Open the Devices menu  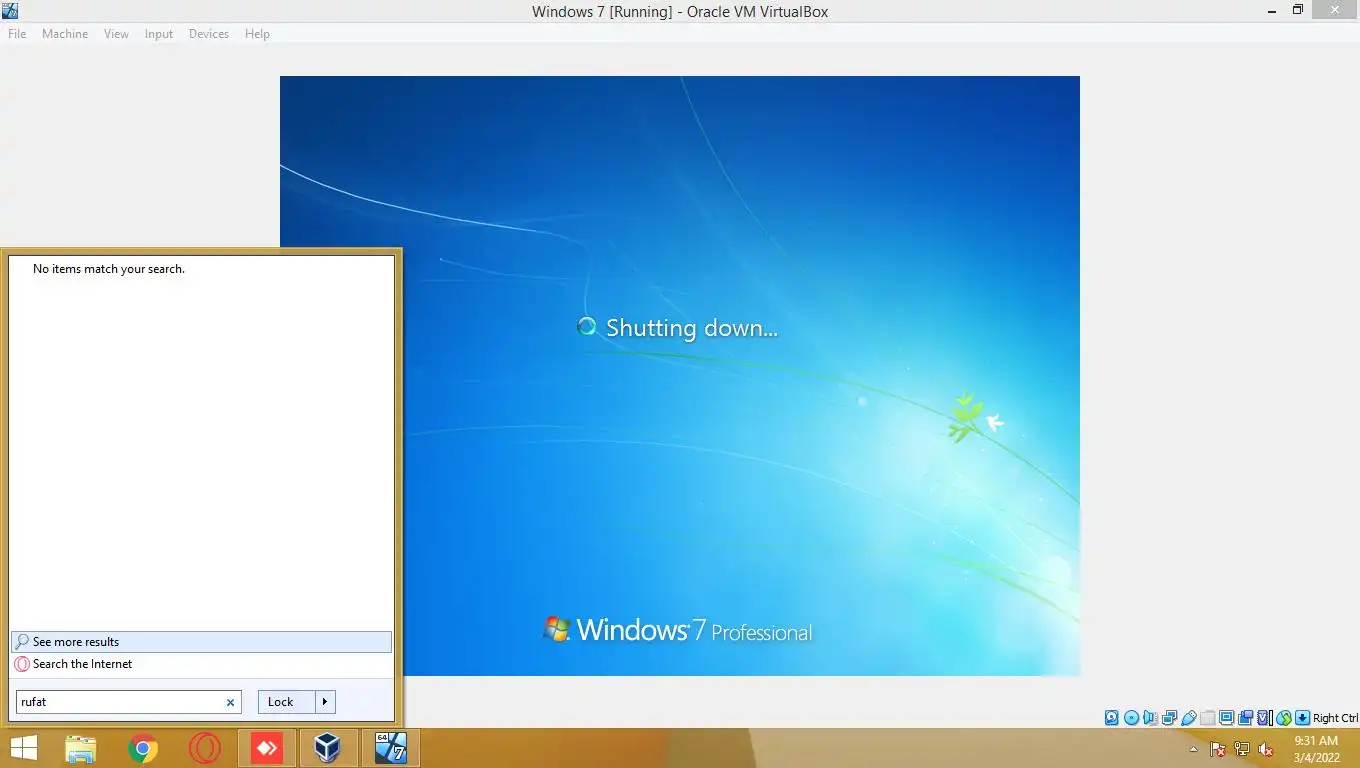tap(209, 34)
